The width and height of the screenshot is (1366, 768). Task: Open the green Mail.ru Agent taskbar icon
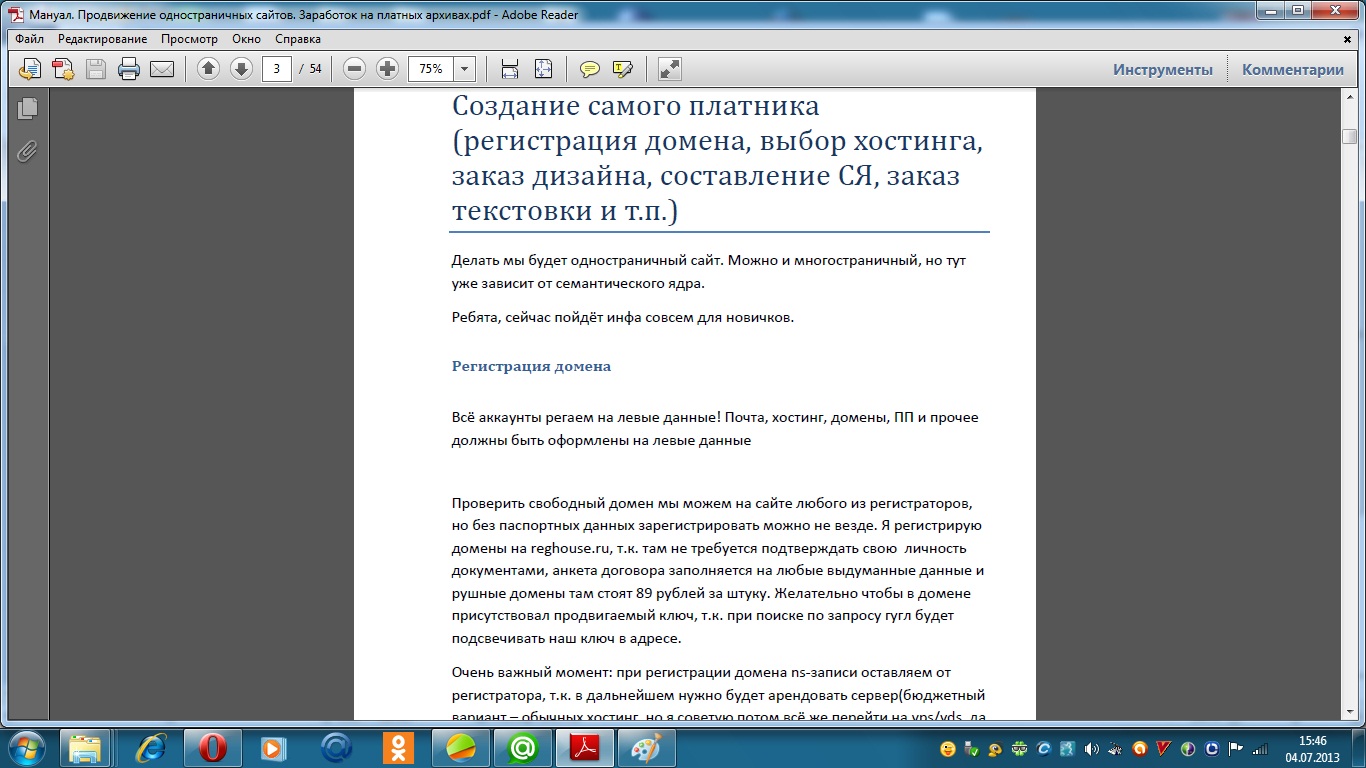click(522, 747)
